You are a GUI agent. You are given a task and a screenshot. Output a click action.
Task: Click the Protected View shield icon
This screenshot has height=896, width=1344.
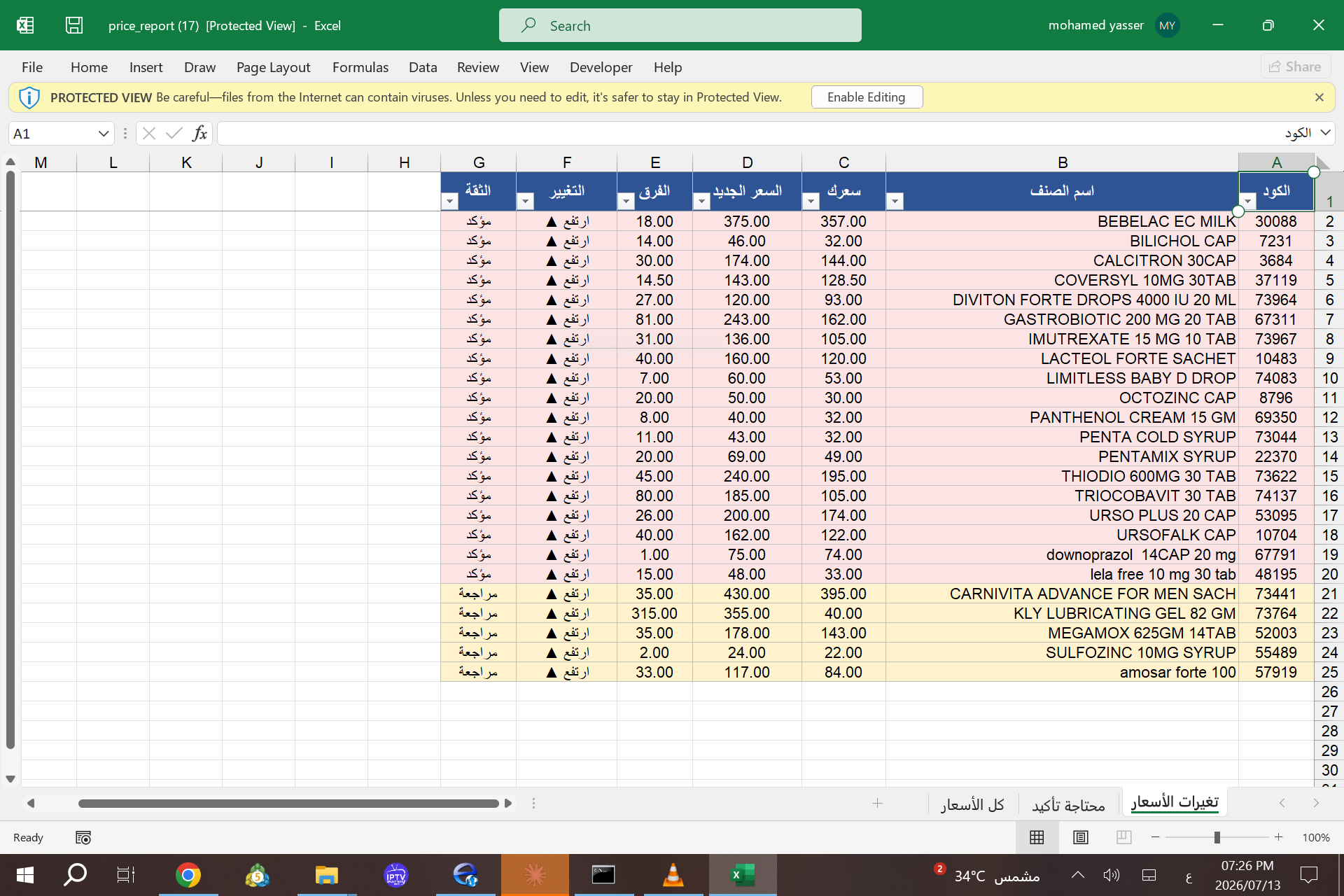[29, 97]
